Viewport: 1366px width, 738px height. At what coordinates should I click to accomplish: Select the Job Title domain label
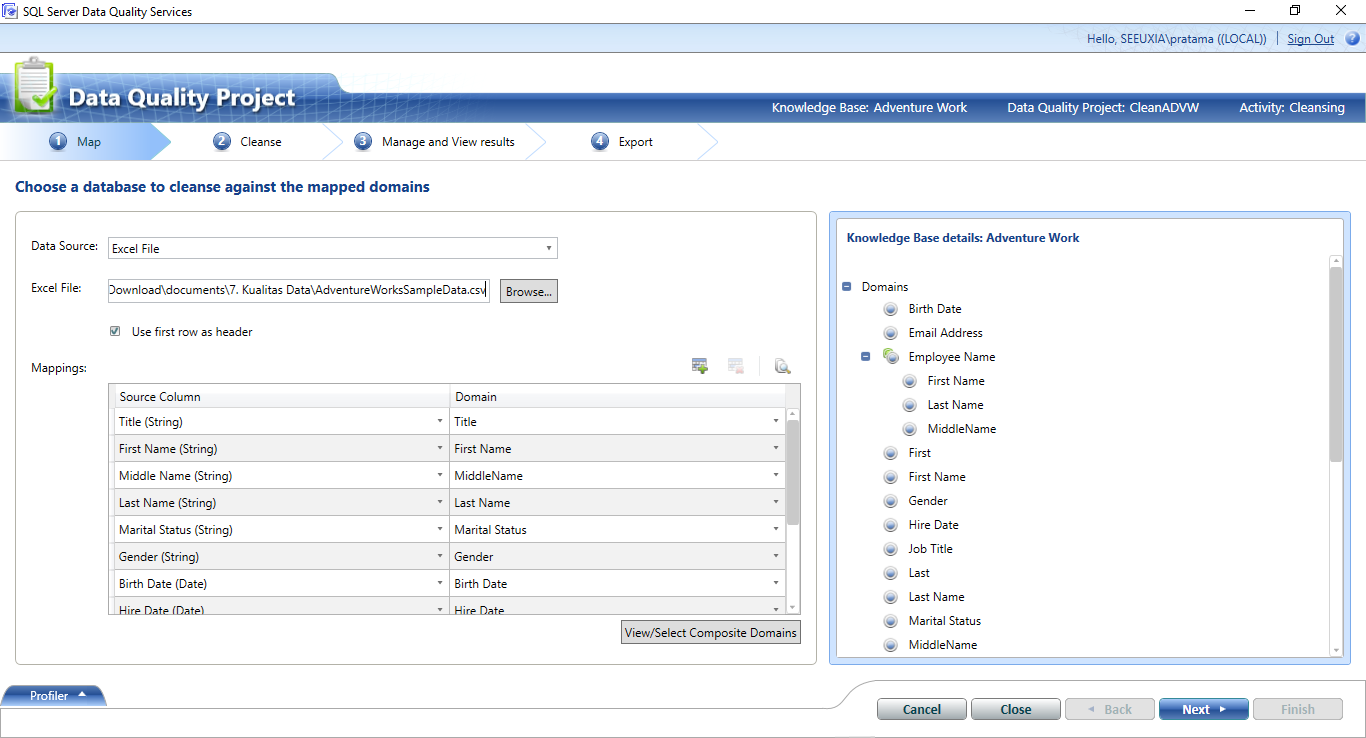click(x=931, y=549)
